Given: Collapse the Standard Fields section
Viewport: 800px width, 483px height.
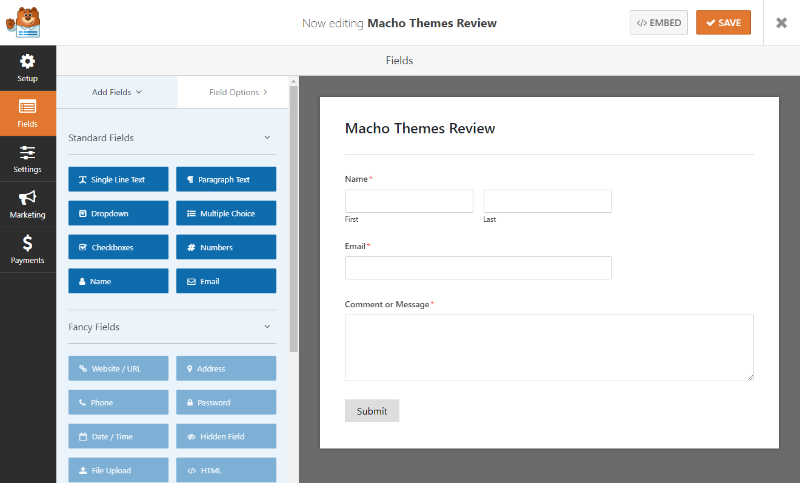Looking at the screenshot, I should 267,138.
